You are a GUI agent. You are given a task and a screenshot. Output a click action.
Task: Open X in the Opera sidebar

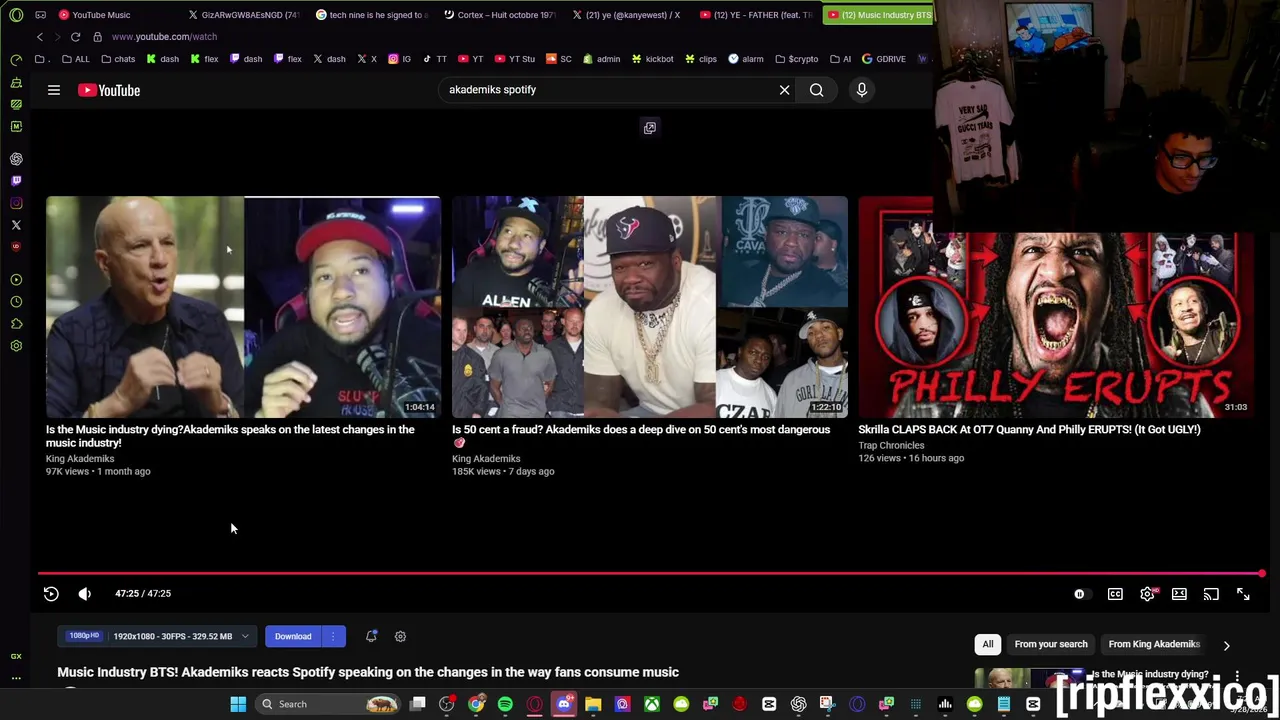point(16,225)
